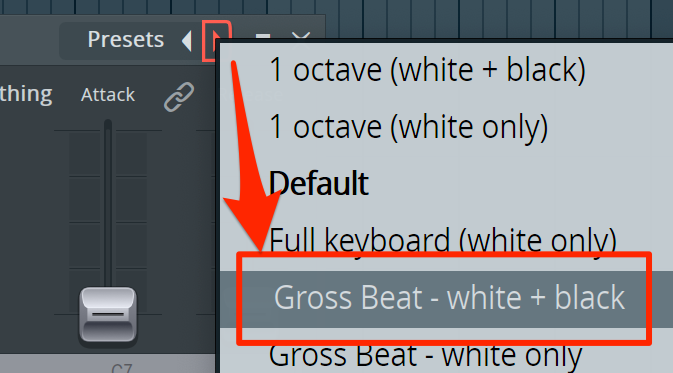Screen dimensions: 673x373
Task: Close the plugin window with X
Action: (301, 36)
